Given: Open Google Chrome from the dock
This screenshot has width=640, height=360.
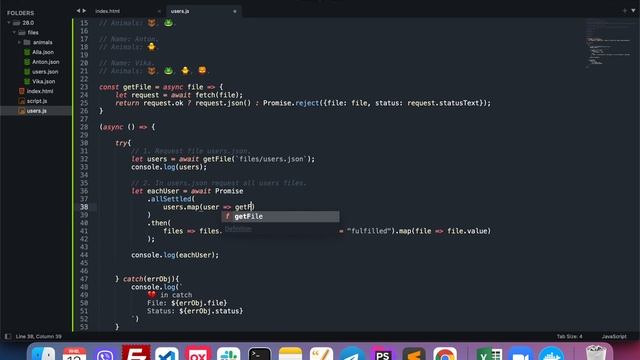Looking at the screenshot, I should coord(445,353).
